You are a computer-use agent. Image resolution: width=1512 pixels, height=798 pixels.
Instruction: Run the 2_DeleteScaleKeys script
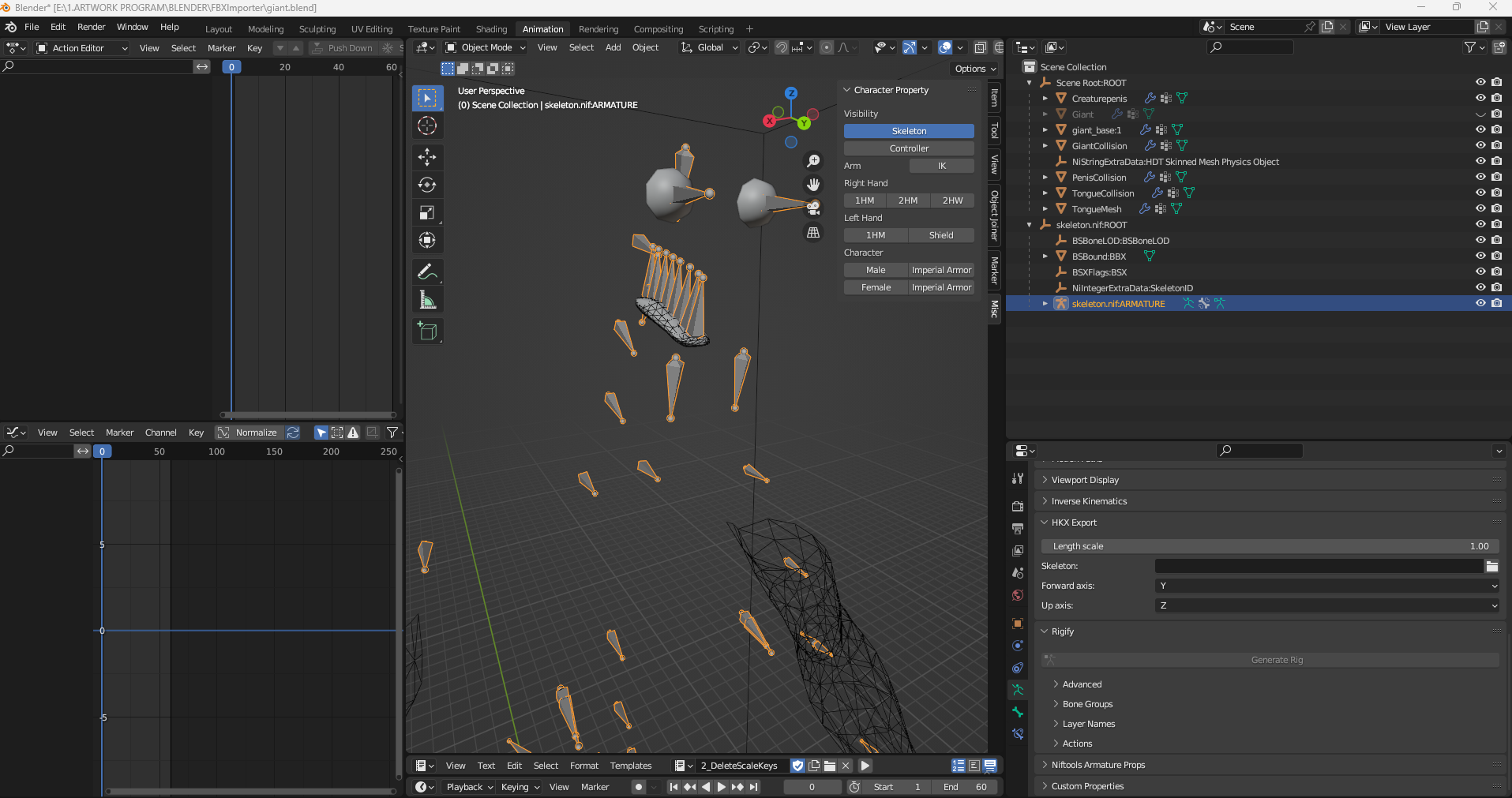865,766
